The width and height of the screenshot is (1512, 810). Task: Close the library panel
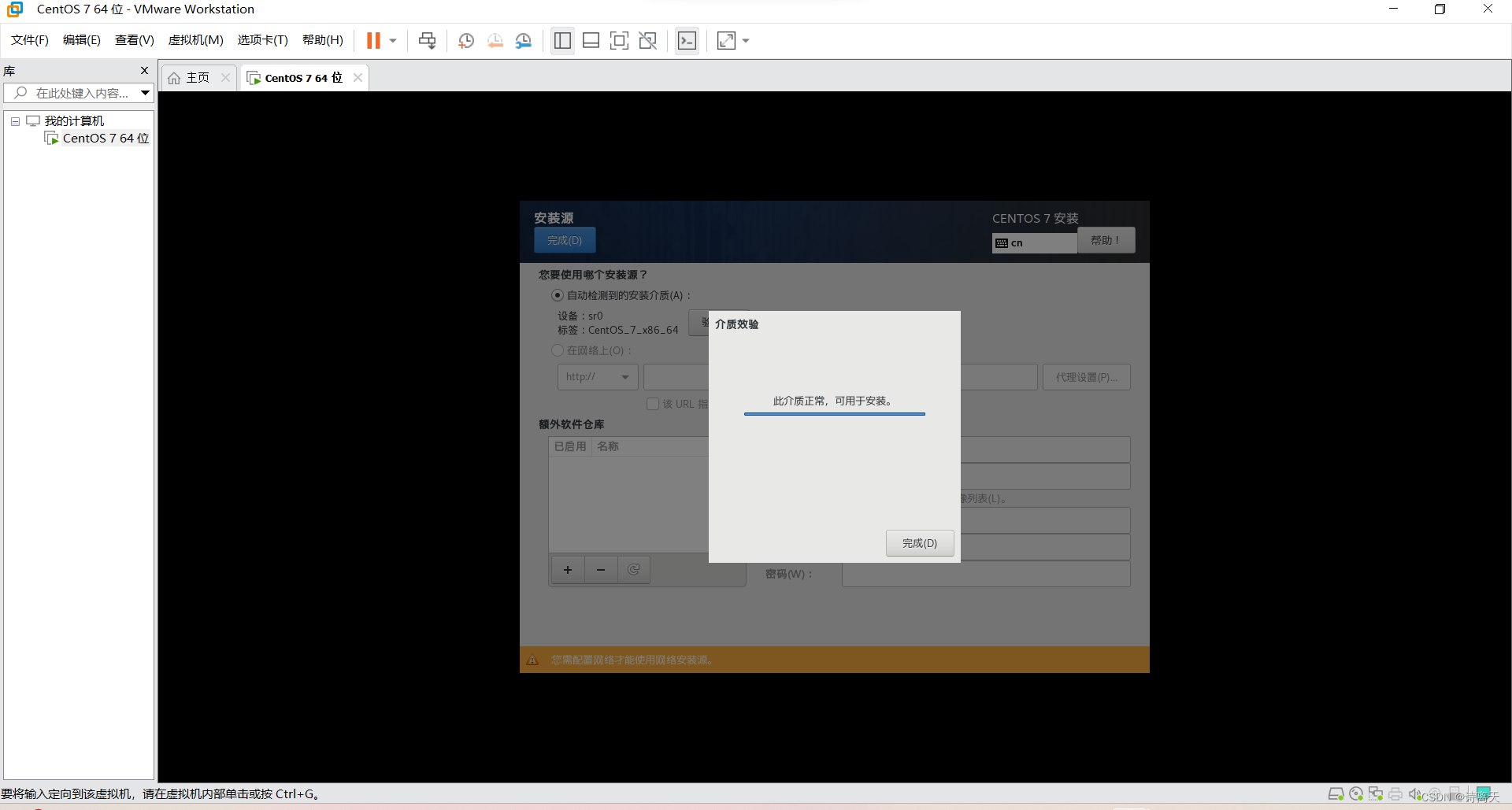[144, 71]
